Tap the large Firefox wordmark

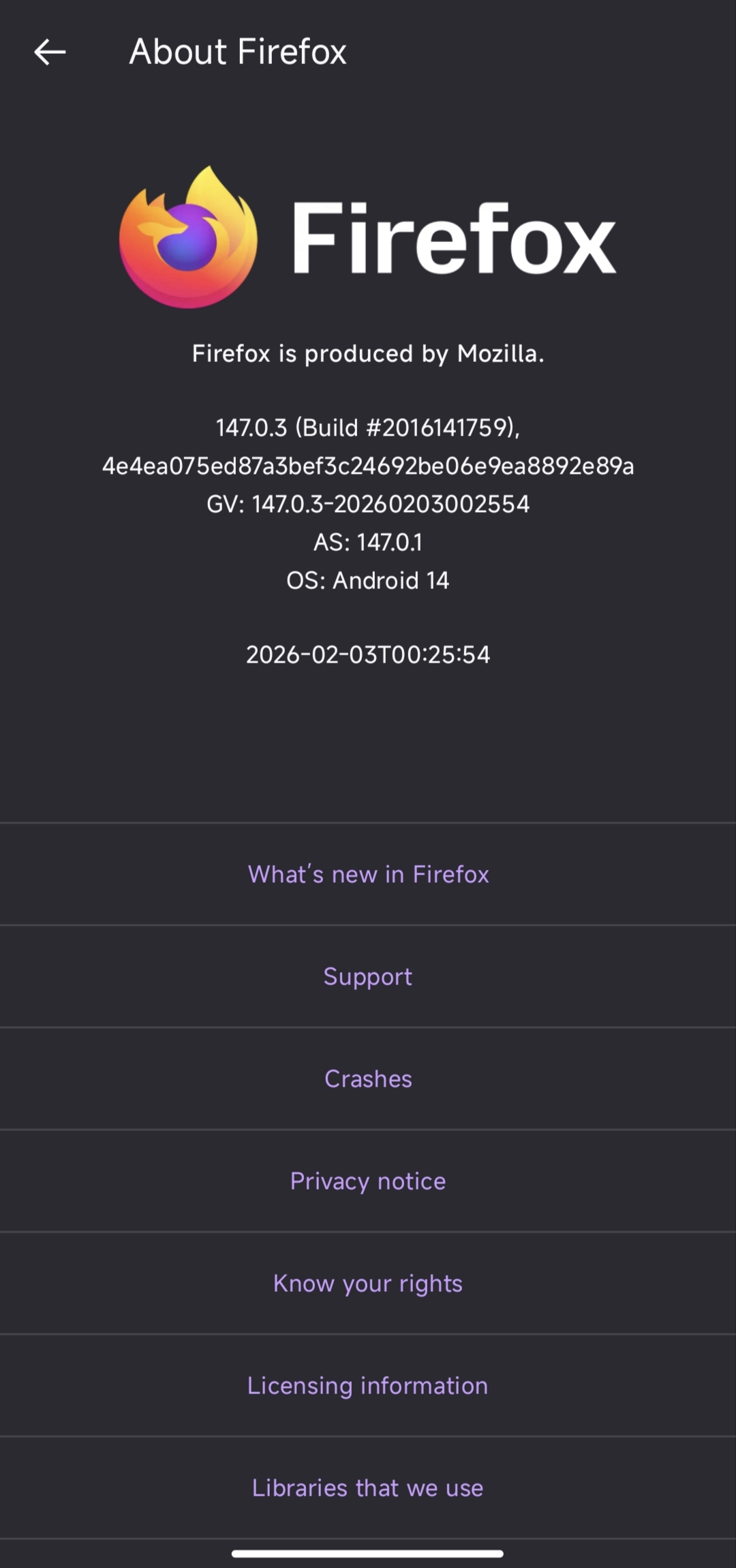[x=454, y=238]
